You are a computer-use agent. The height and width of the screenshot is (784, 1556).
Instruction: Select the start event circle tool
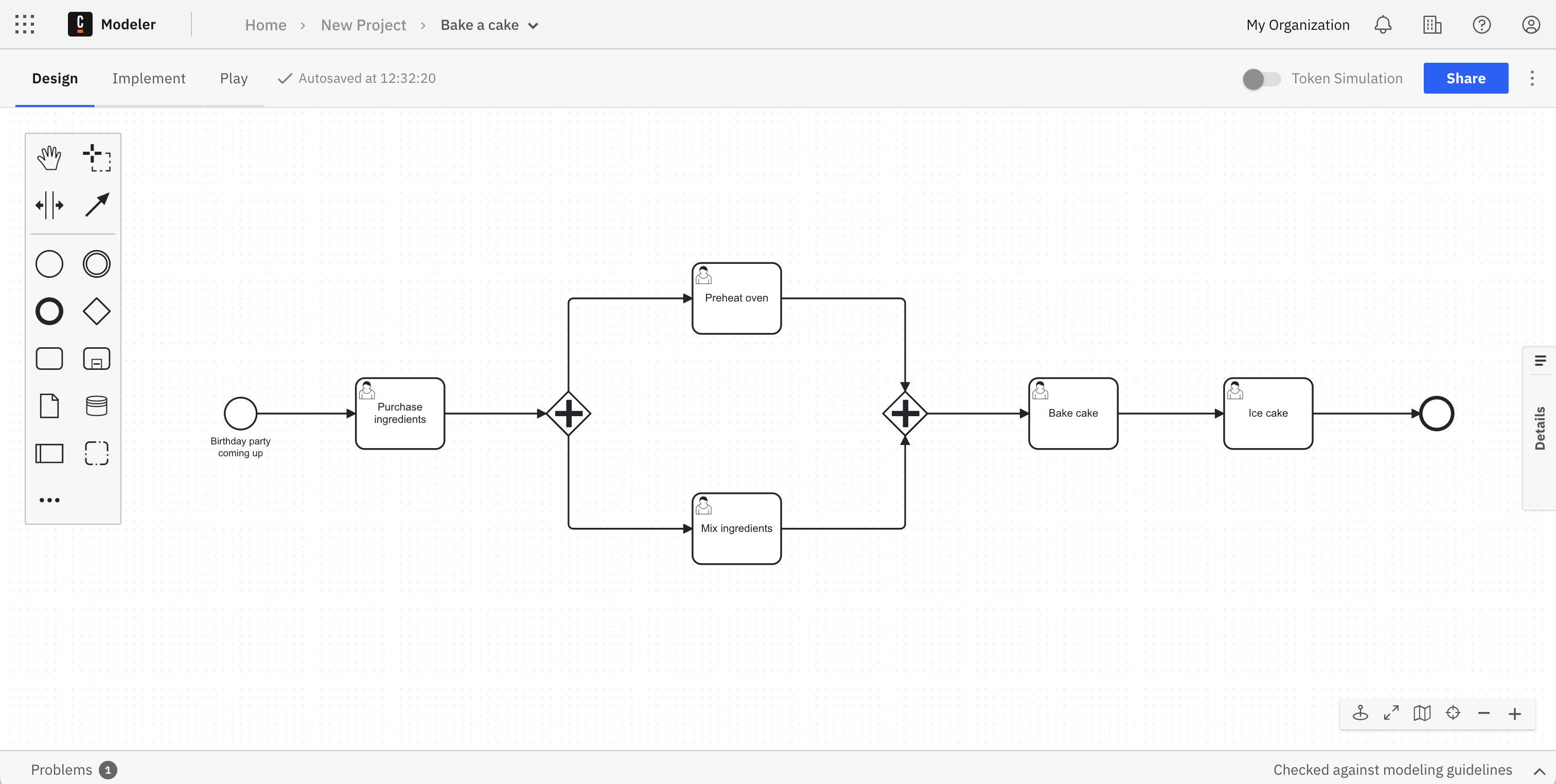click(49, 264)
